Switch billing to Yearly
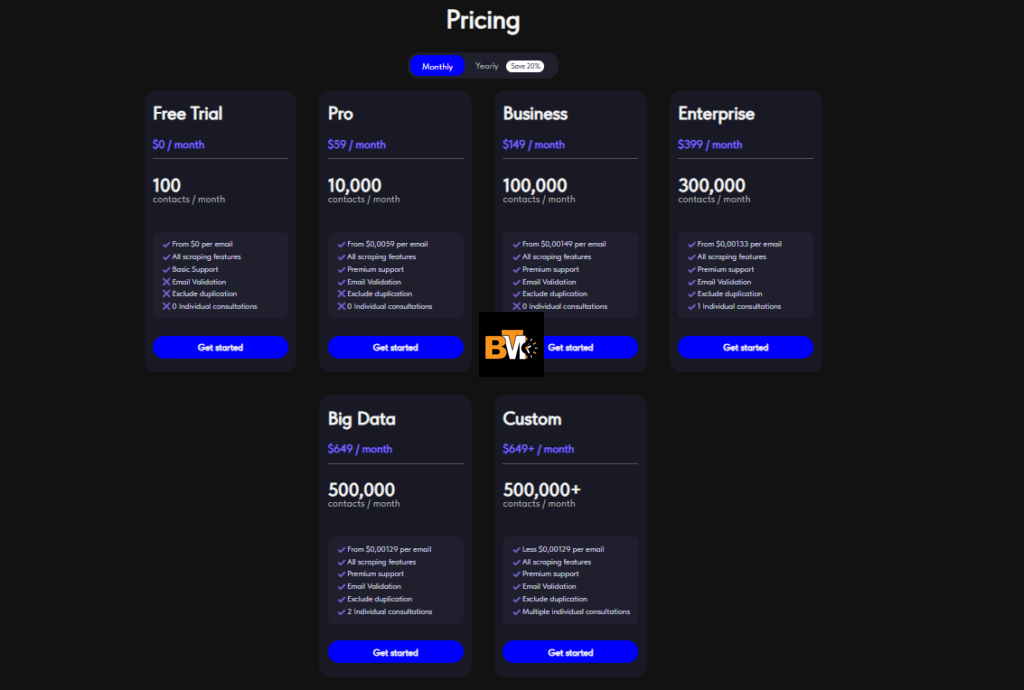 point(487,66)
